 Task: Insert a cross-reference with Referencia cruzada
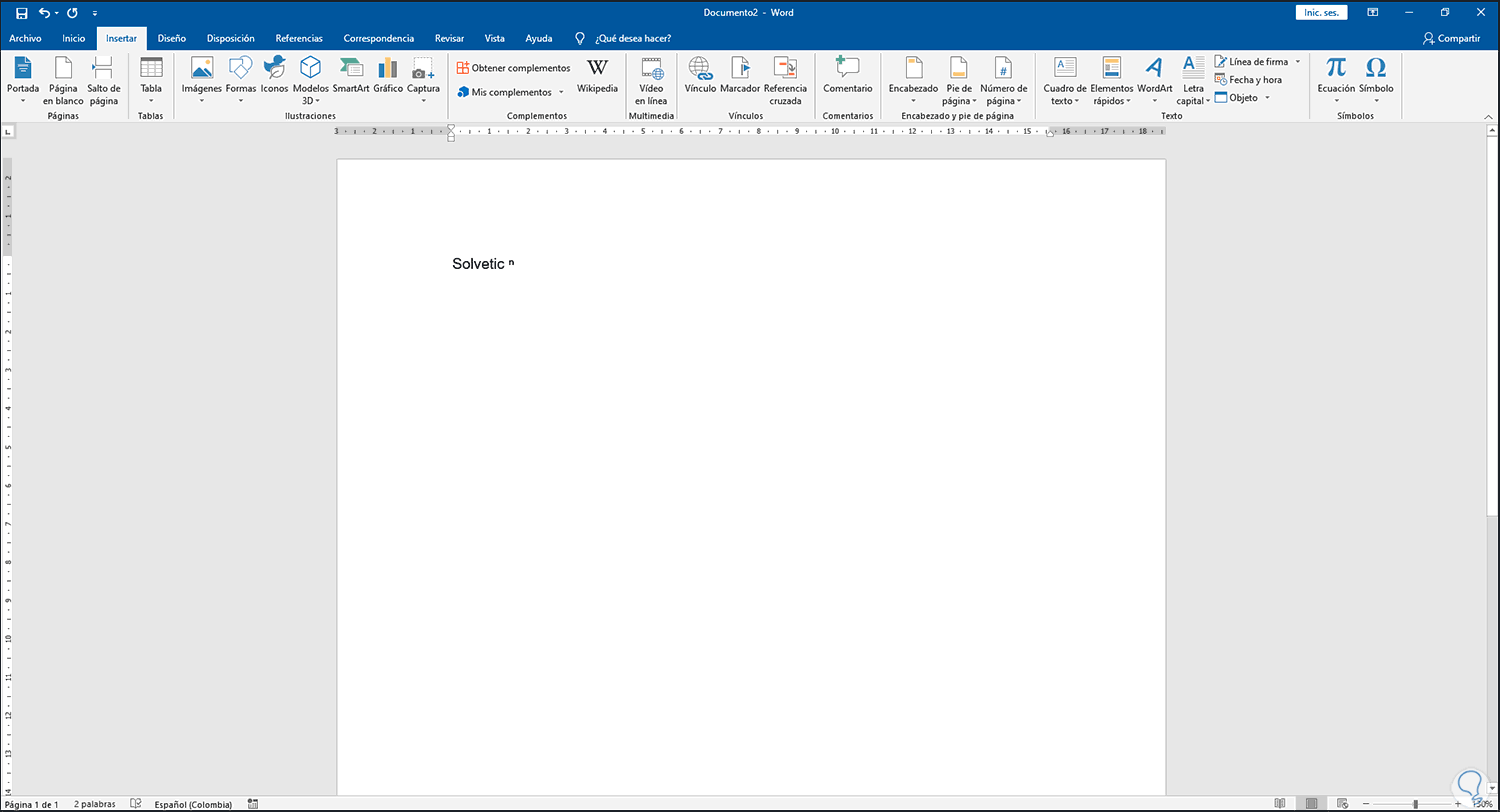click(785, 80)
